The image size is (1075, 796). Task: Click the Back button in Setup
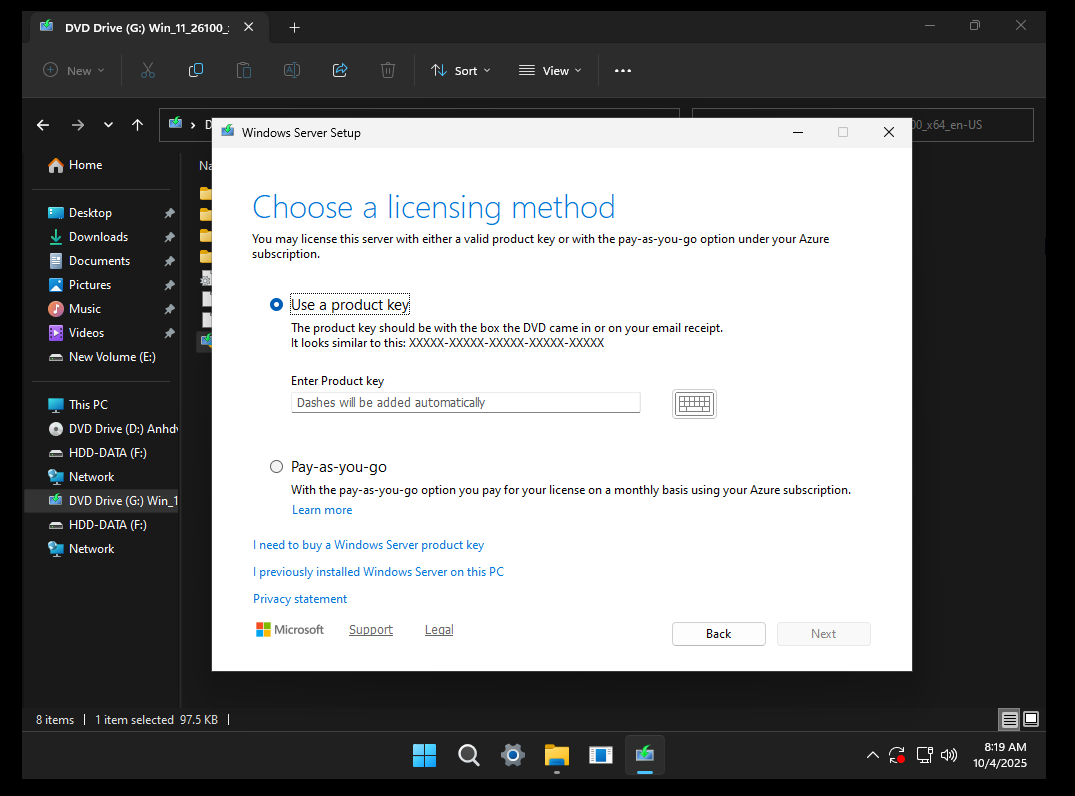tap(718, 634)
